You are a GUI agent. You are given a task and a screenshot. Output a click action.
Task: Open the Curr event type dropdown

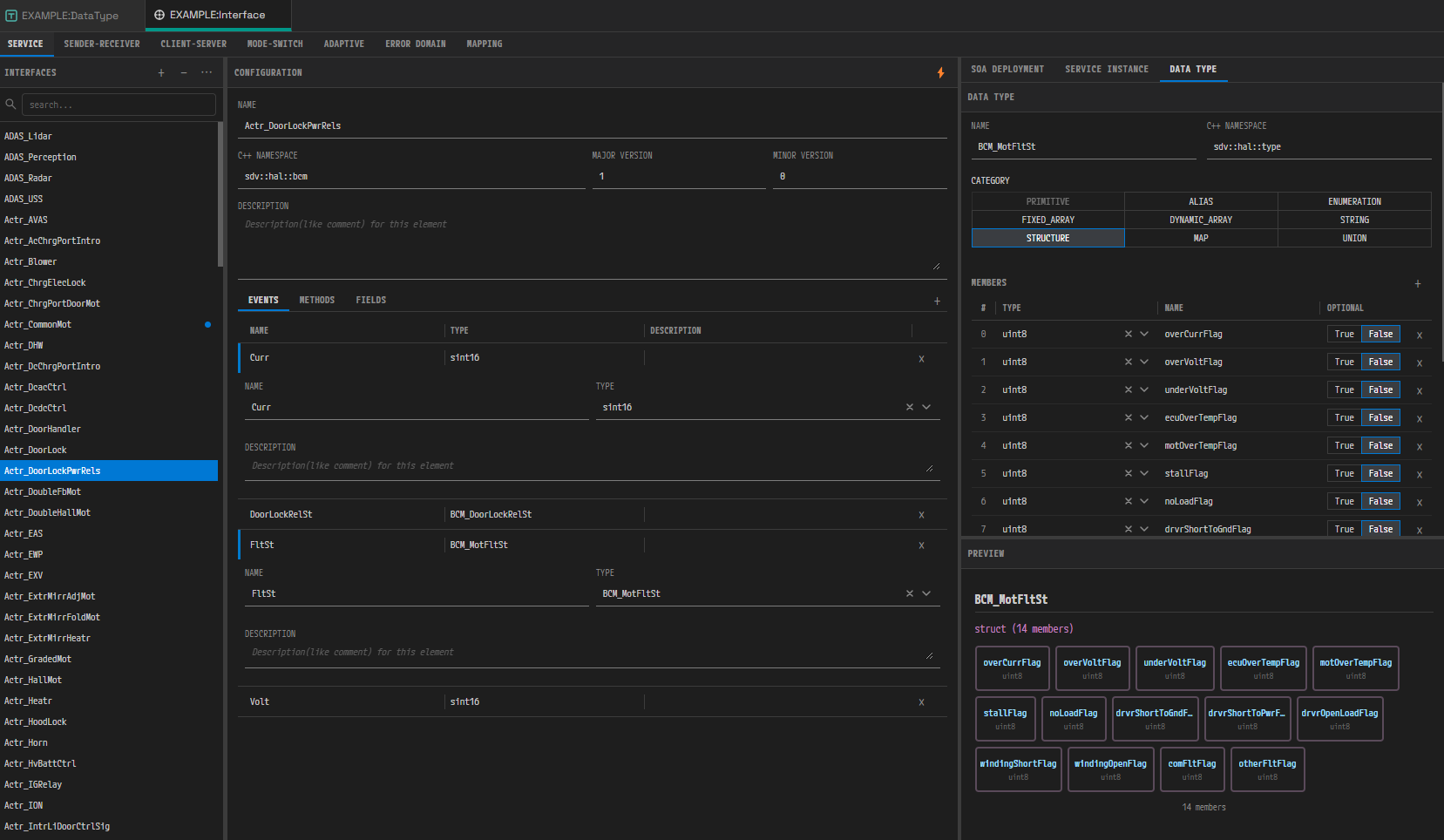926,407
